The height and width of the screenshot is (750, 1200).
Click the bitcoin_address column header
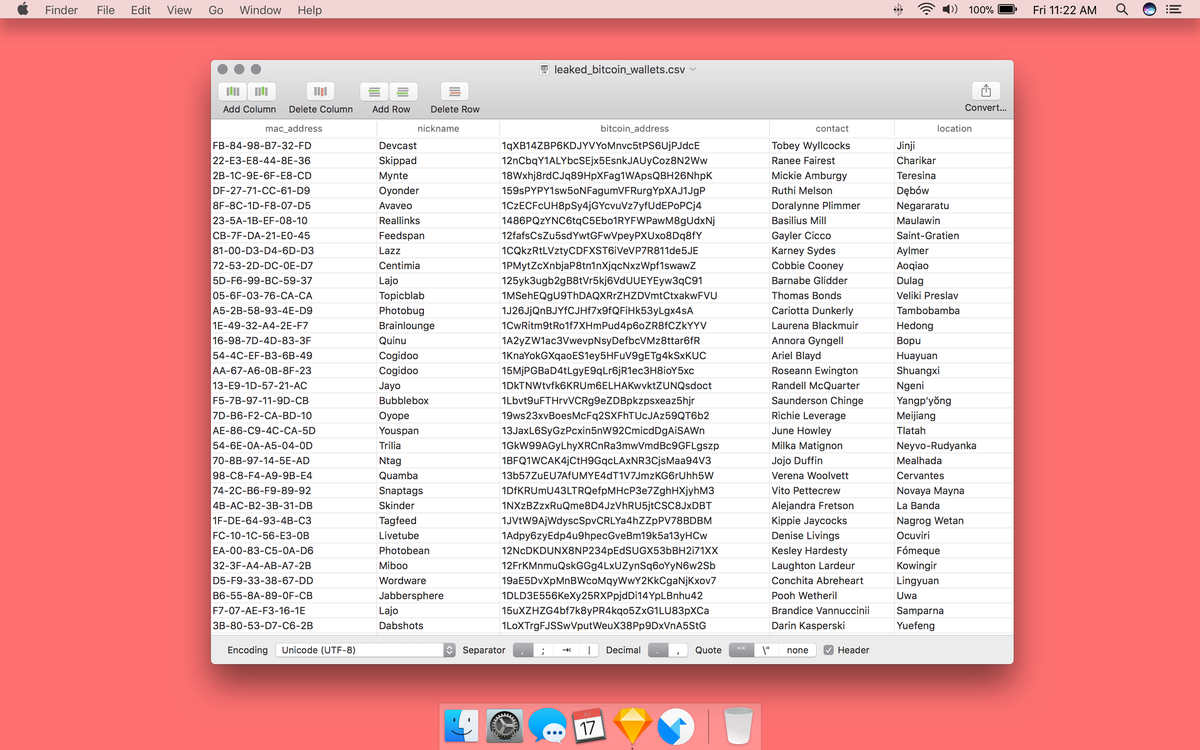(x=634, y=129)
